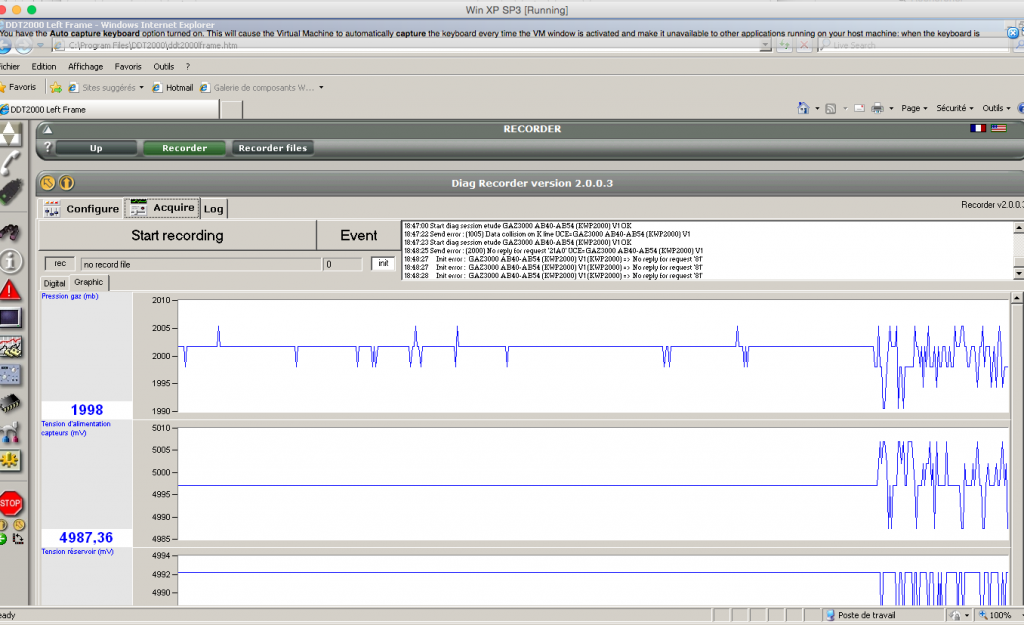
Task: Switch to the Acquire tab
Action: pos(163,208)
